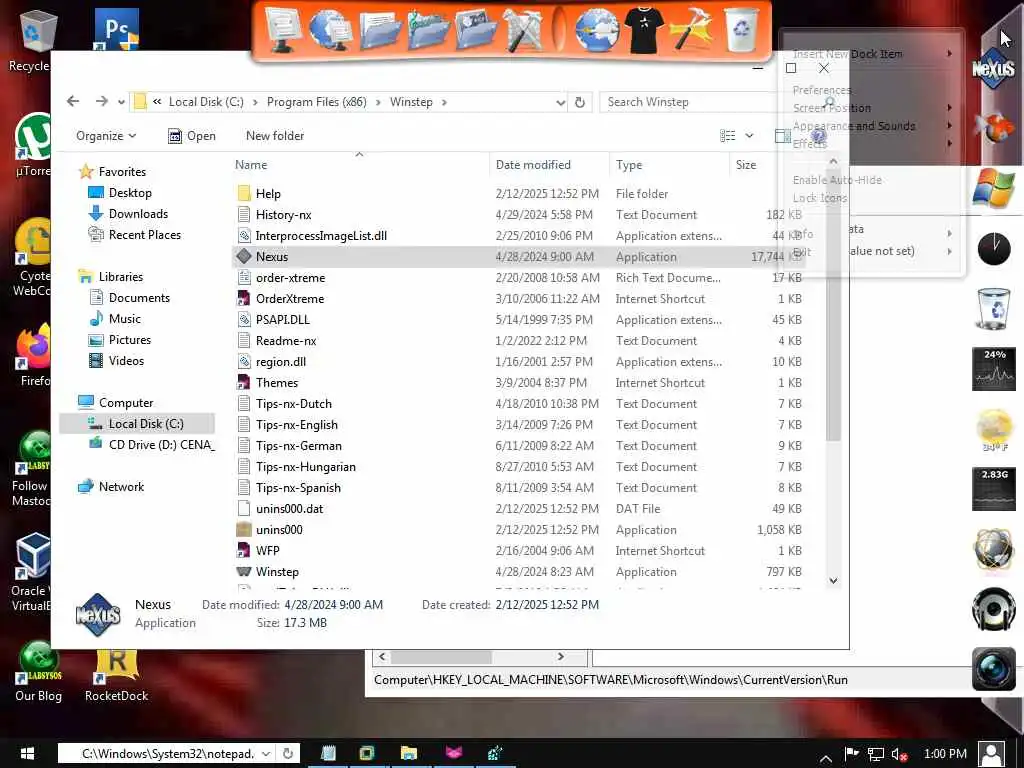This screenshot has height=768, width=1024.
Task: Click the atom globe net meter icon
Action: (x=993, y=549)
